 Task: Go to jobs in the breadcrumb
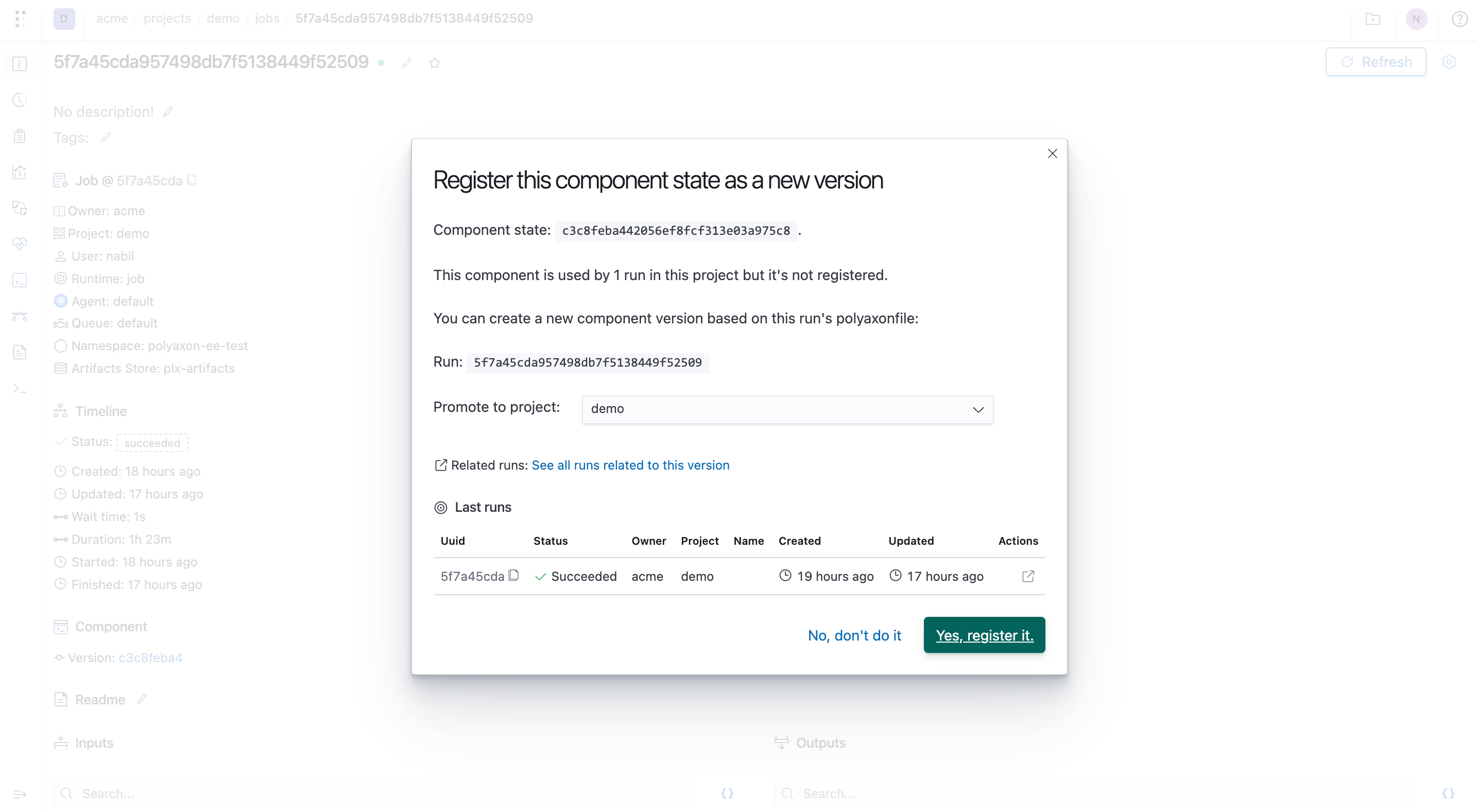point(267,19)
